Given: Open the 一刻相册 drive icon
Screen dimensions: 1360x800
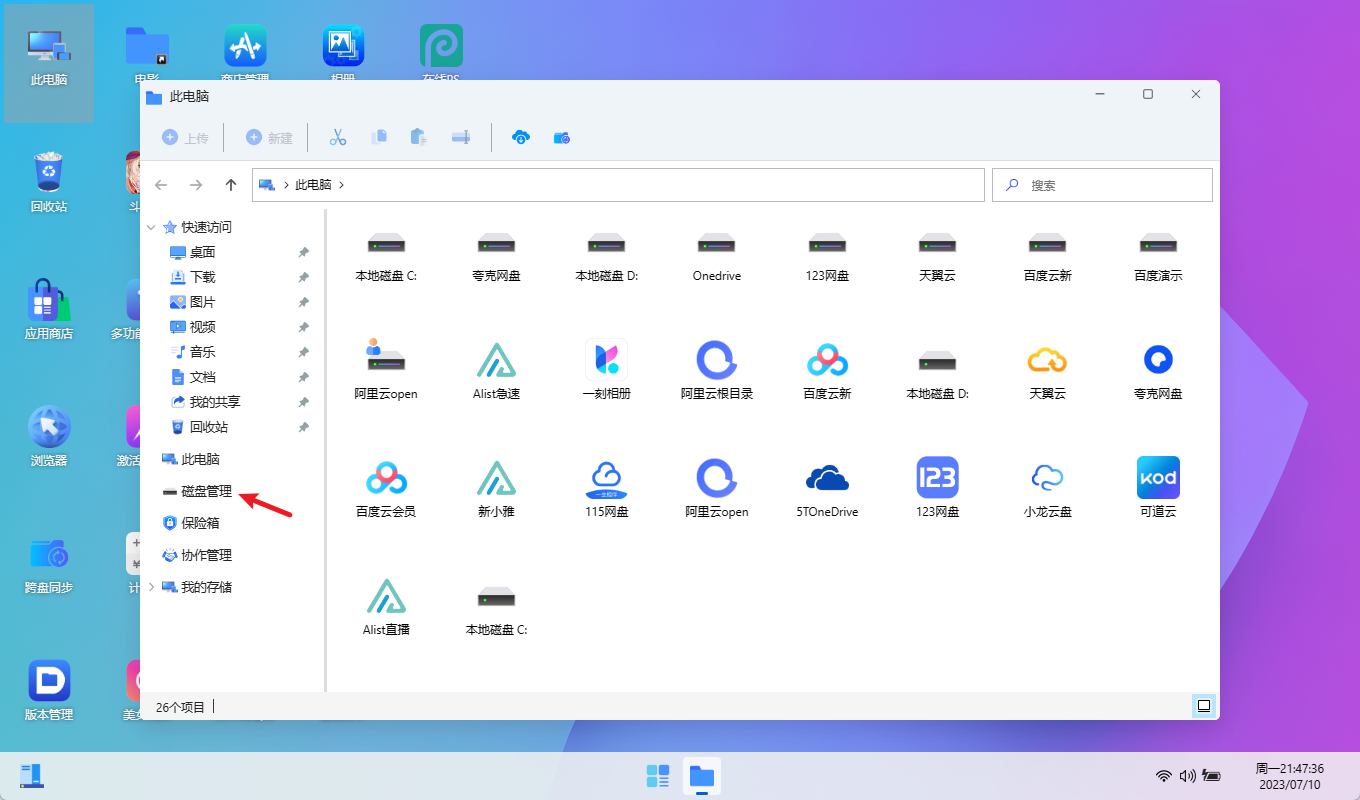Looking at the screenshot, I should [x=606, y=360].
